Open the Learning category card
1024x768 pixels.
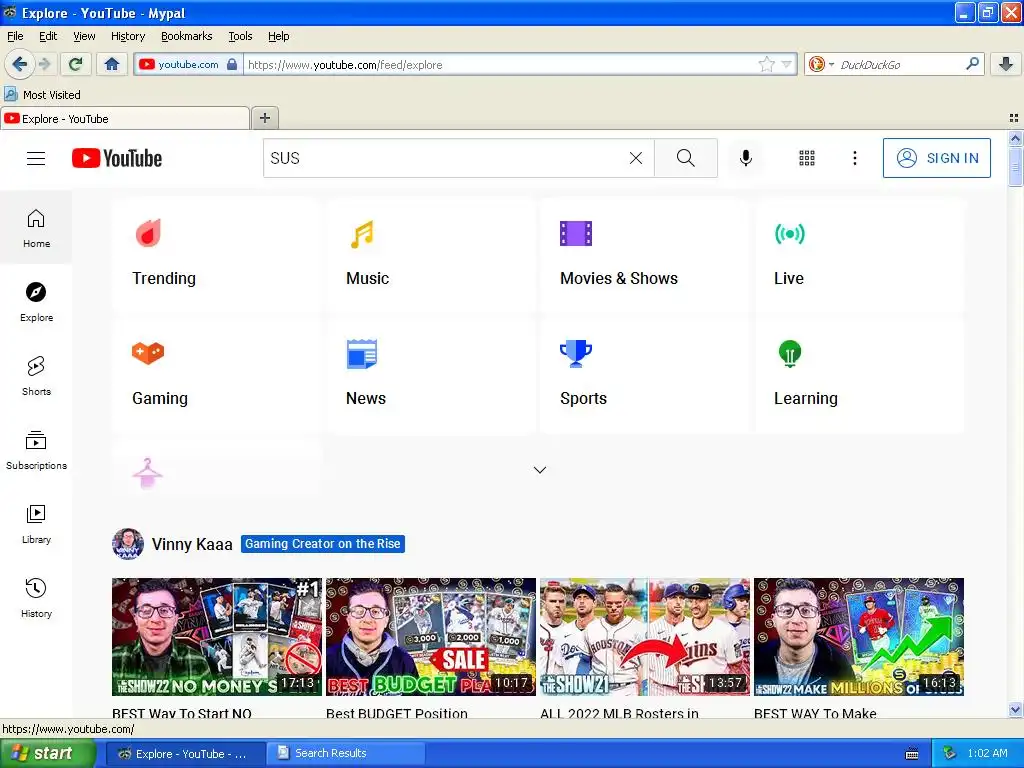click(x=859, y=374)
